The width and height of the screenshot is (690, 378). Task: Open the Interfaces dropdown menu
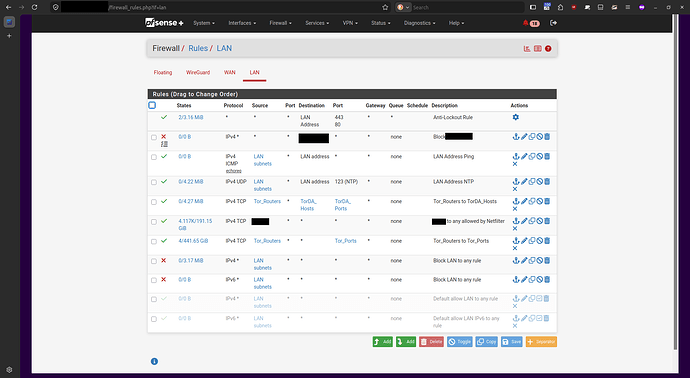pyautogui.click(x=242, y=23)
